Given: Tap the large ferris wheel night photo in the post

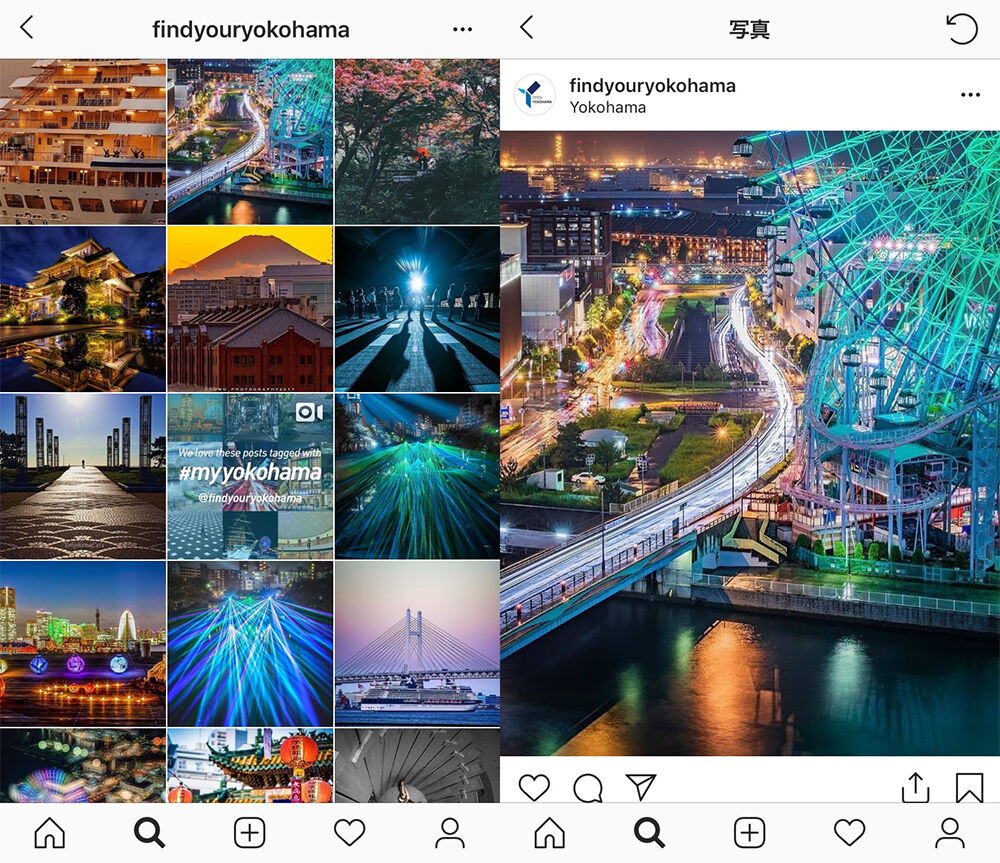Looking at the screenshot, I should pyautogui.click(x=750, y=443).
